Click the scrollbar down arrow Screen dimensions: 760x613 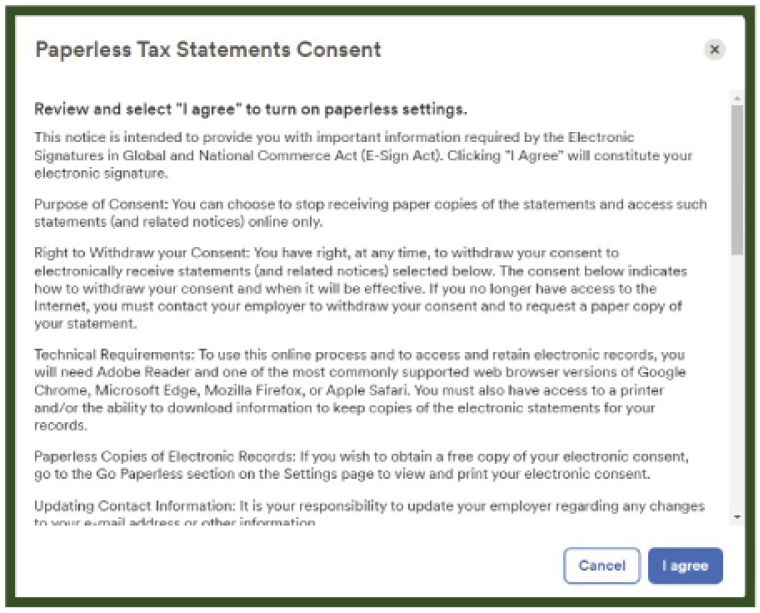[x=737, y=517]
